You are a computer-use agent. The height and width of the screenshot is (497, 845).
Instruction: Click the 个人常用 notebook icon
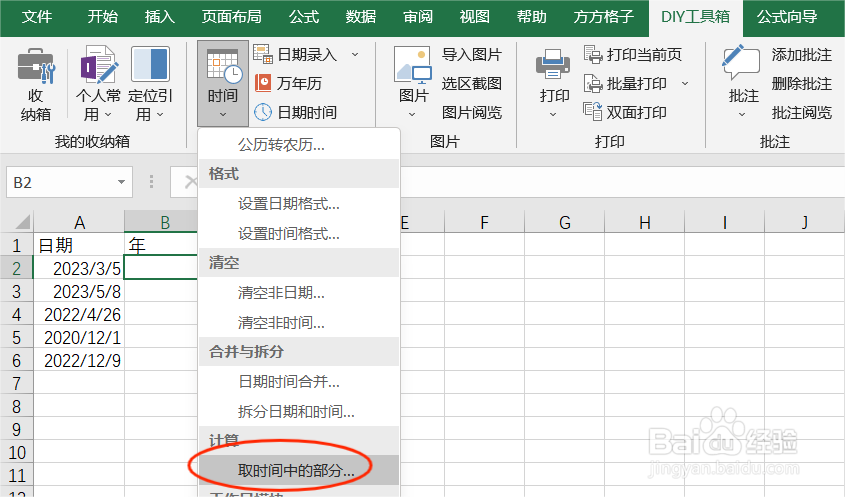(99, 65)
